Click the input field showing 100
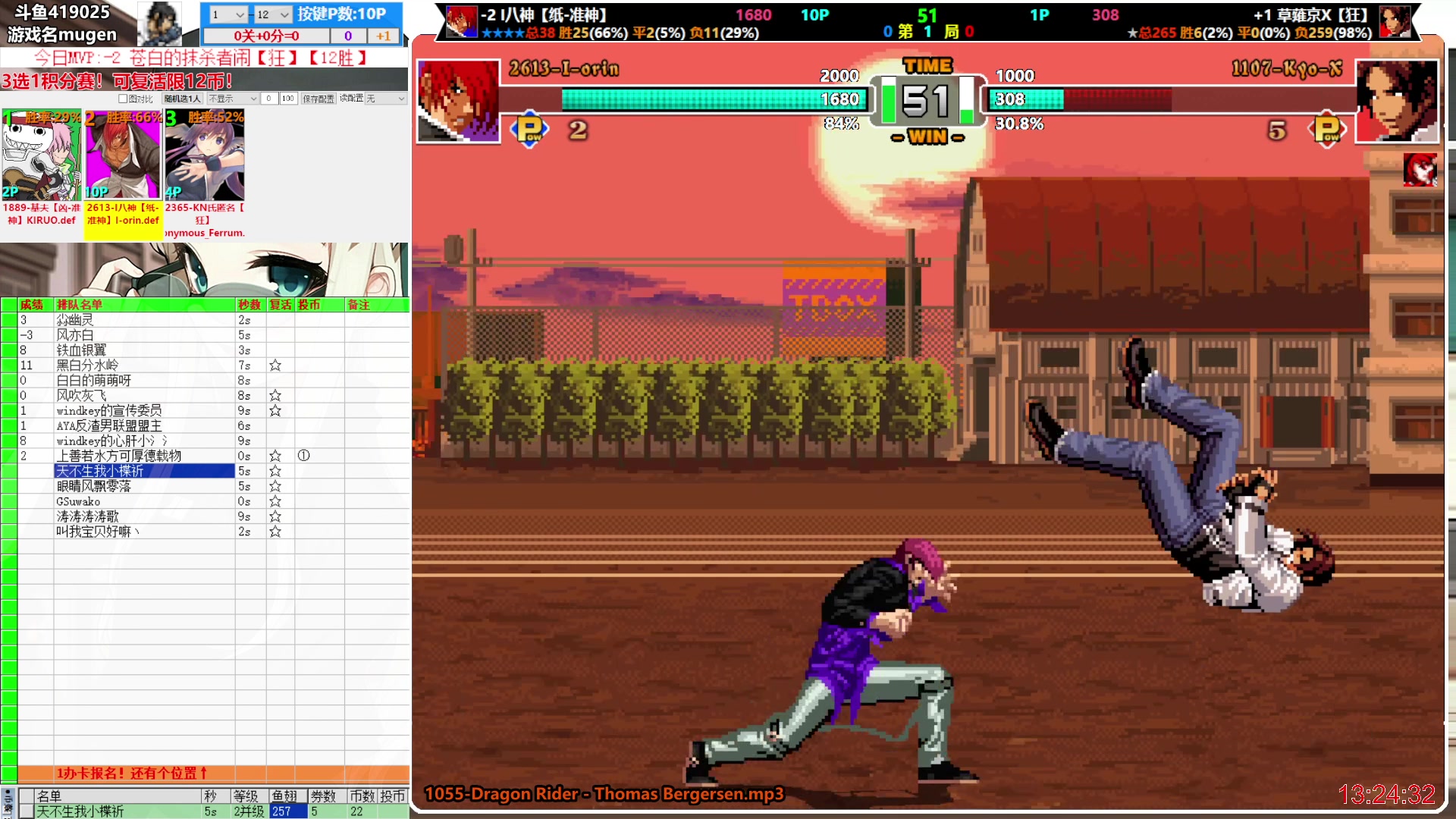 click(288, 99)
